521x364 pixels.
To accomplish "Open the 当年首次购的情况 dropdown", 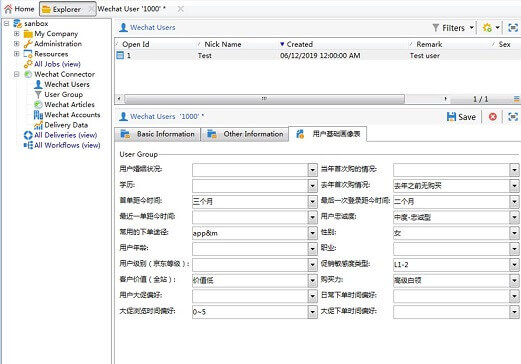I will click(x=514, y=170).
